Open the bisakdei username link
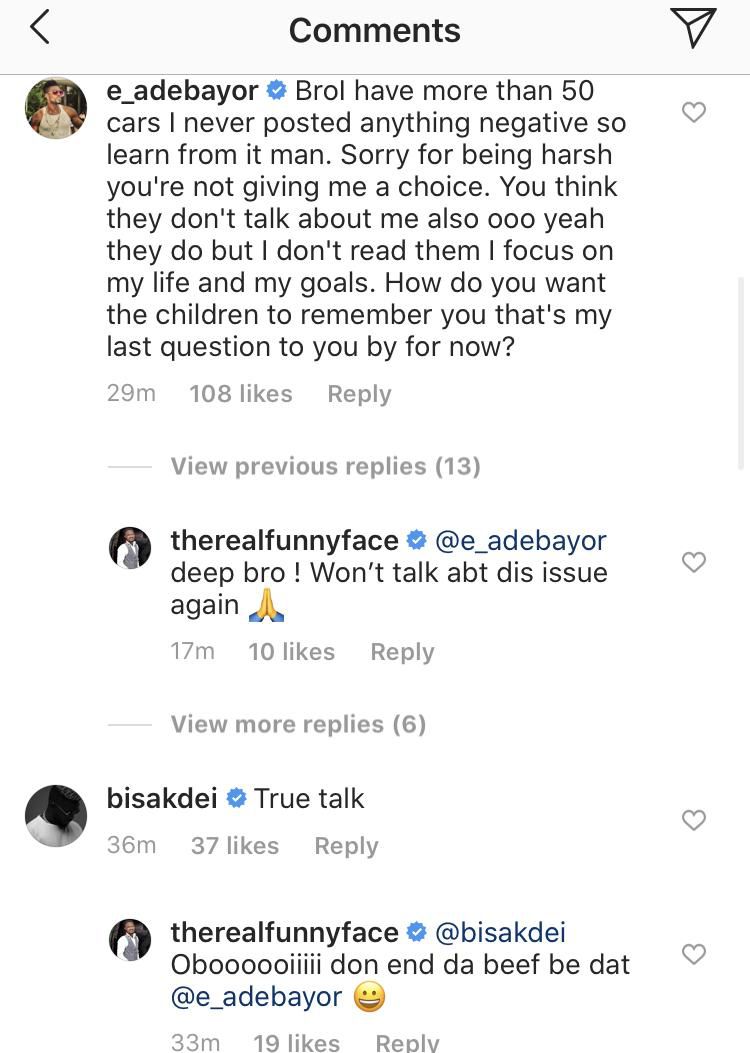 [163, 799]
